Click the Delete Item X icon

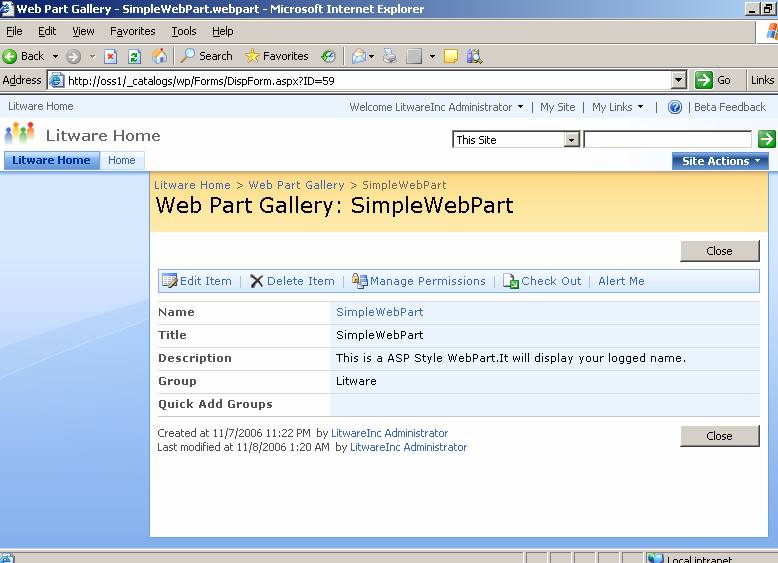tap(257, 281)
